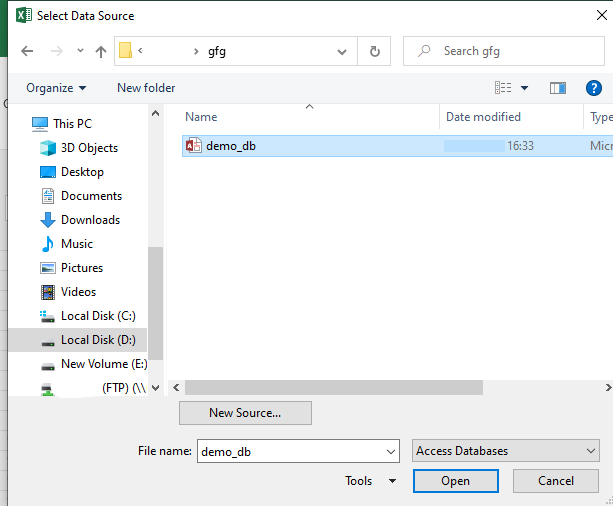Toggle the preview pane
Image resolution: width=613 pixels, height=506 pixels.
pos(557,88)
